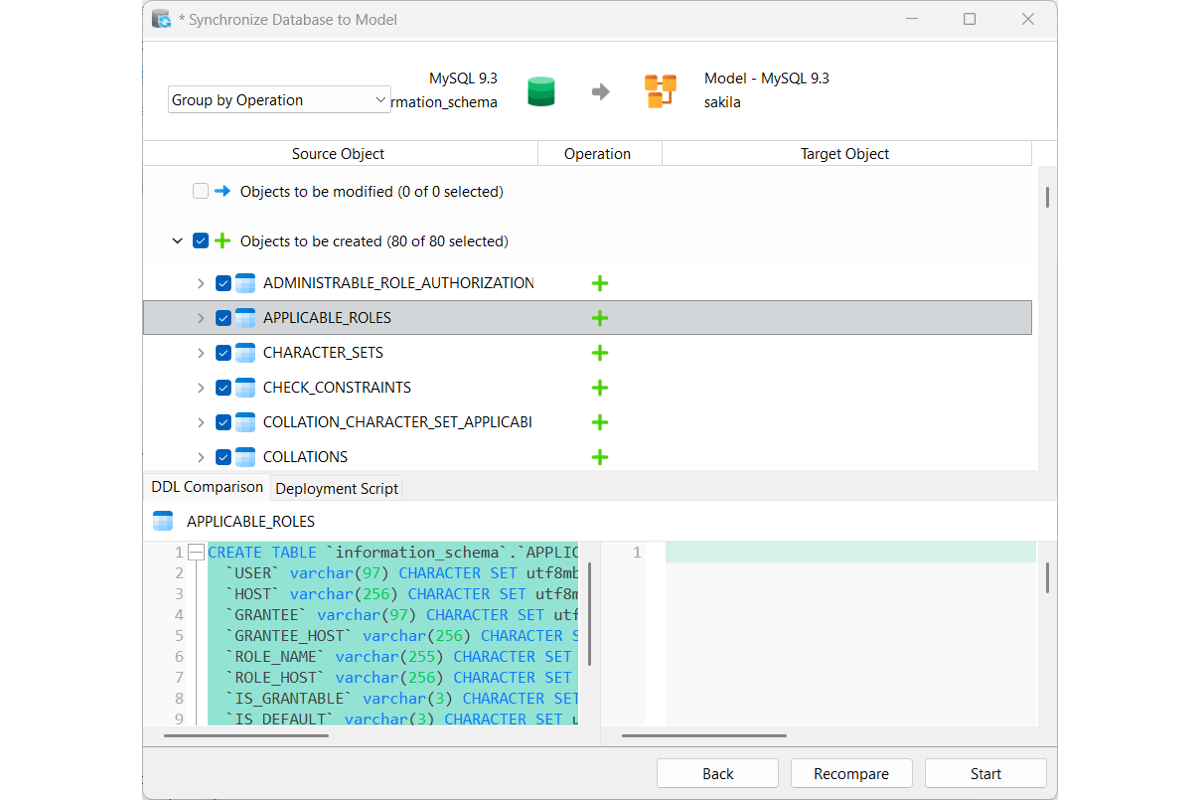Toggle the Objects to be modified checkbox
Viewport: 1200px width, 800px height.
[200, 191]
